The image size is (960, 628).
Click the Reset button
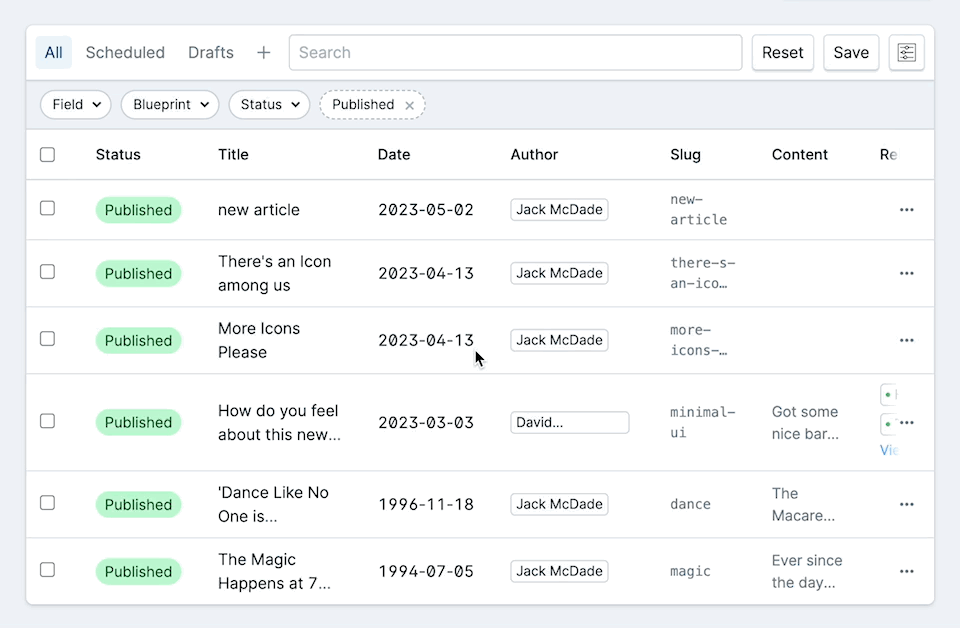tap(782, 53)
